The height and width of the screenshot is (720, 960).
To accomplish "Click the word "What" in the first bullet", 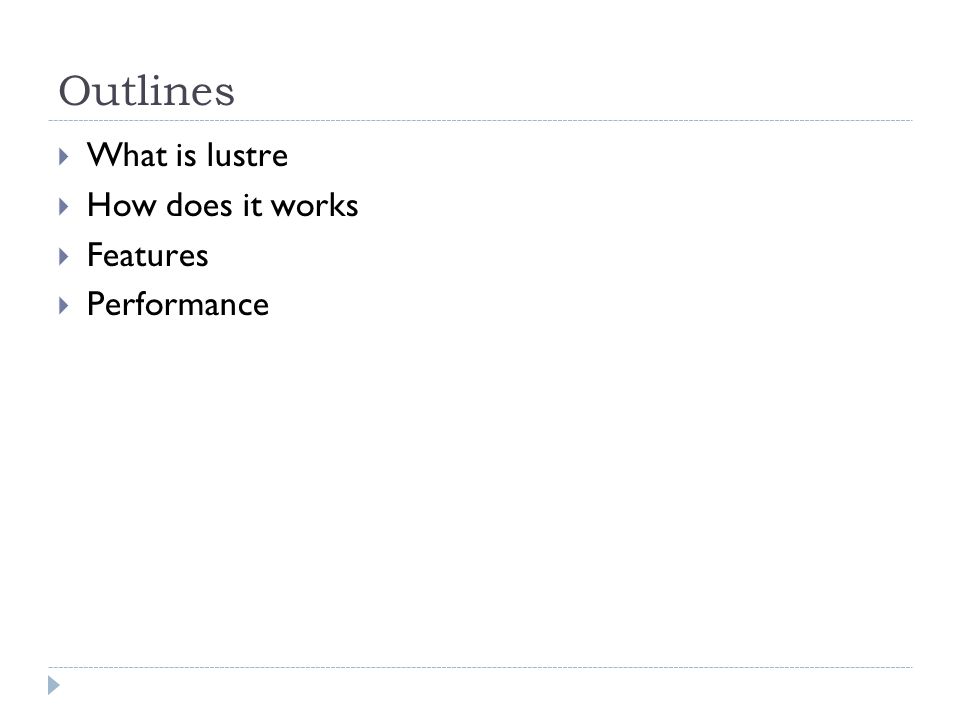I will point(127,155).
